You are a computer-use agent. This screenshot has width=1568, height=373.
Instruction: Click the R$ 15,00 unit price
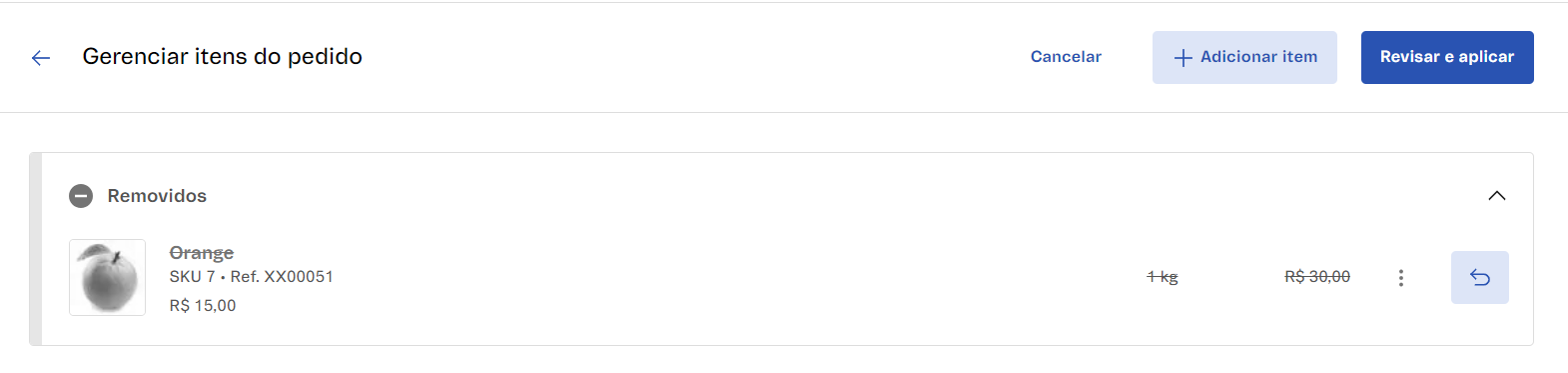point(203,305)
